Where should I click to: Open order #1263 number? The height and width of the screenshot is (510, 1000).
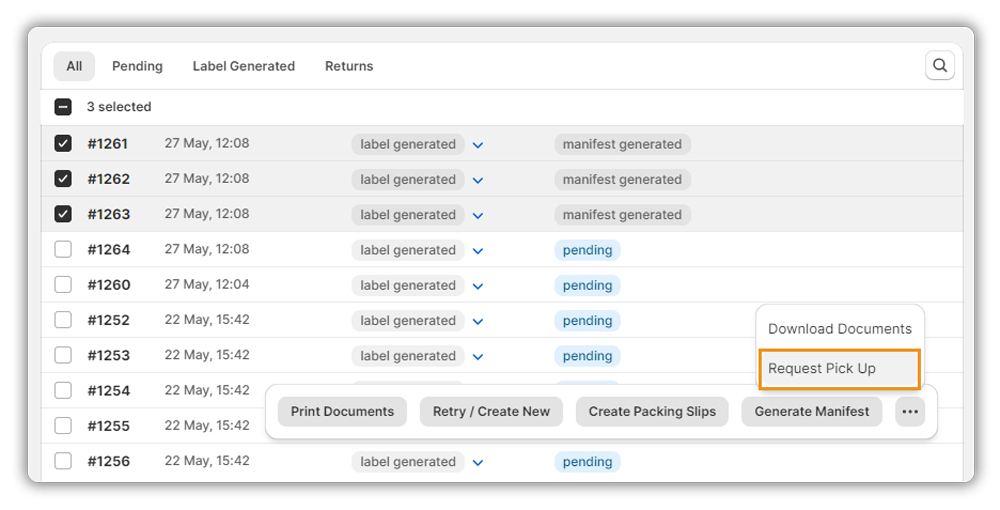tap(108, 214)
